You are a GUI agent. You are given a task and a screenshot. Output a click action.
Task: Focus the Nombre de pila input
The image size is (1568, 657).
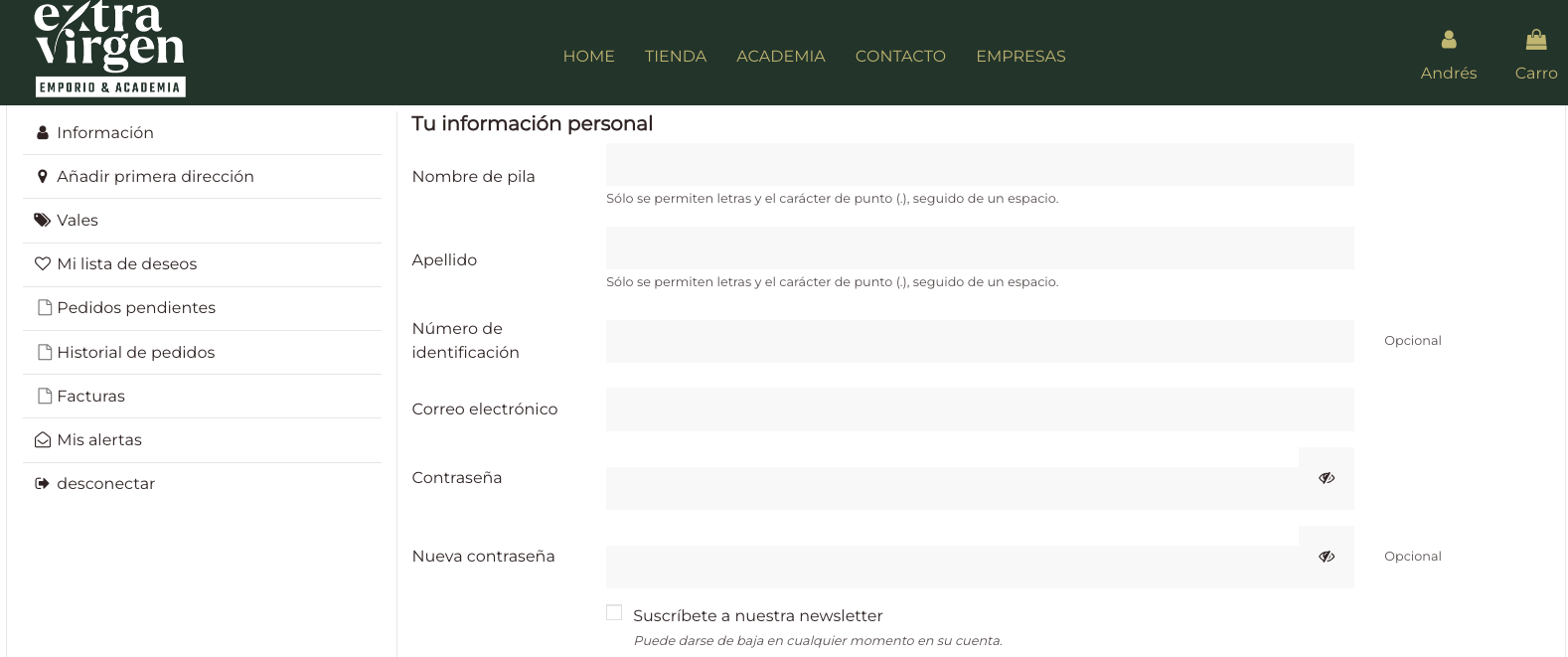pos(980,164)
